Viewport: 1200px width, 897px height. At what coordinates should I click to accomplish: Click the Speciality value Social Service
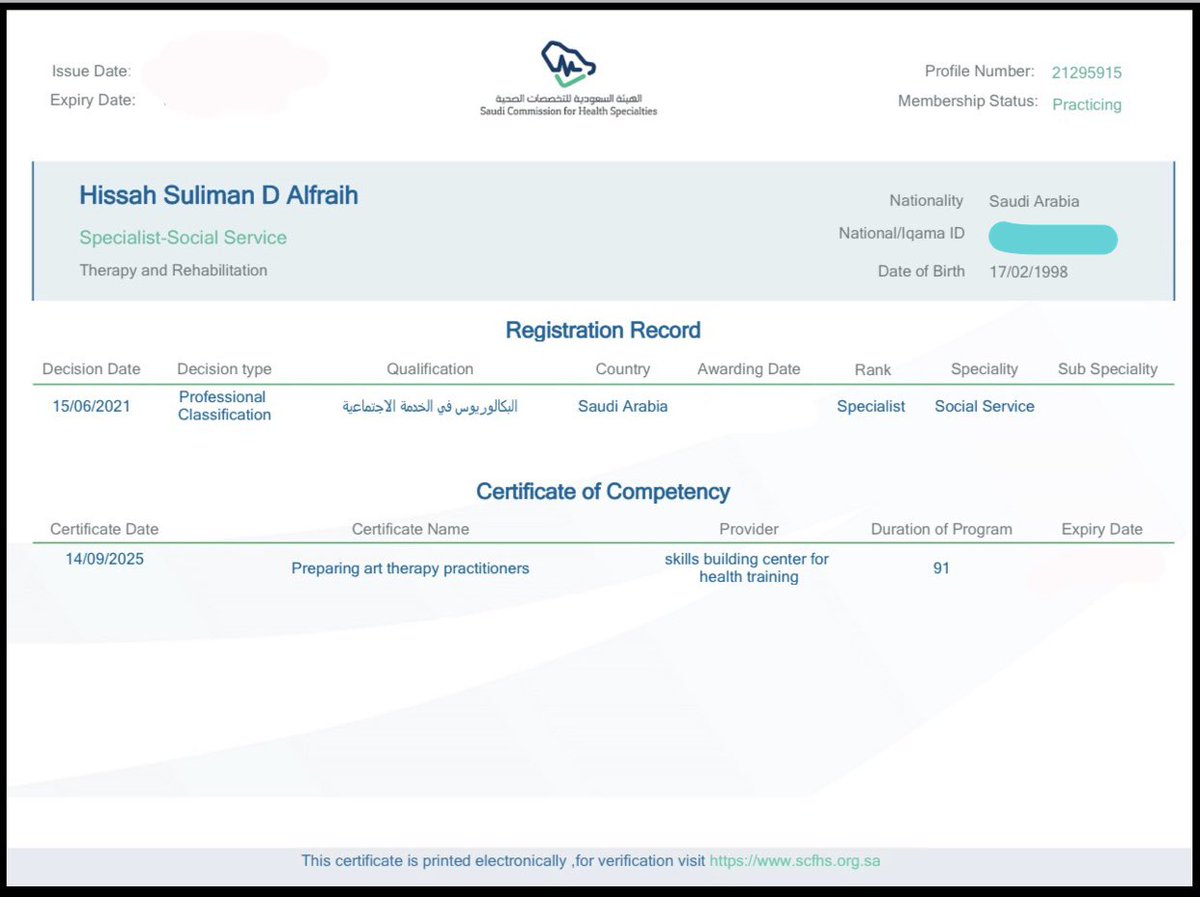click(x=985, y=406)
